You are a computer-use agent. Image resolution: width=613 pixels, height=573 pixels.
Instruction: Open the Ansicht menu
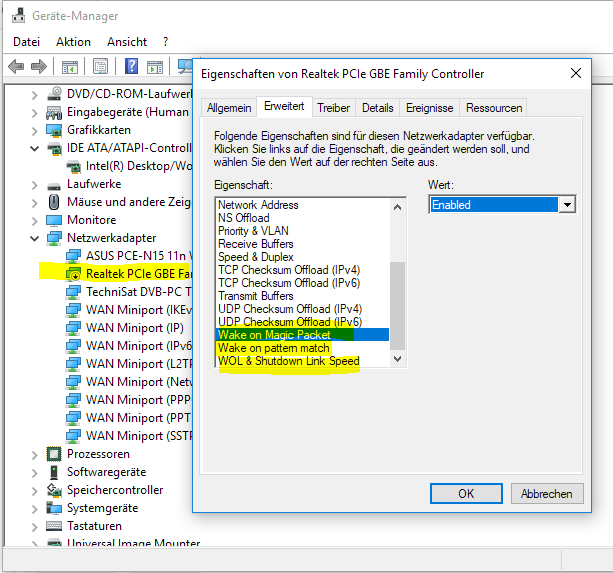[127, 42]
